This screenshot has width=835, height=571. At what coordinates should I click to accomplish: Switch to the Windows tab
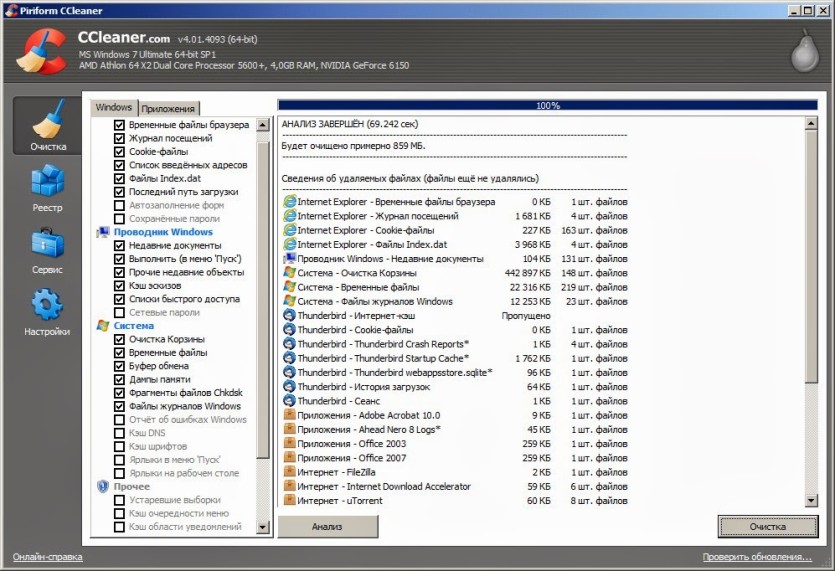pos(113,108)
